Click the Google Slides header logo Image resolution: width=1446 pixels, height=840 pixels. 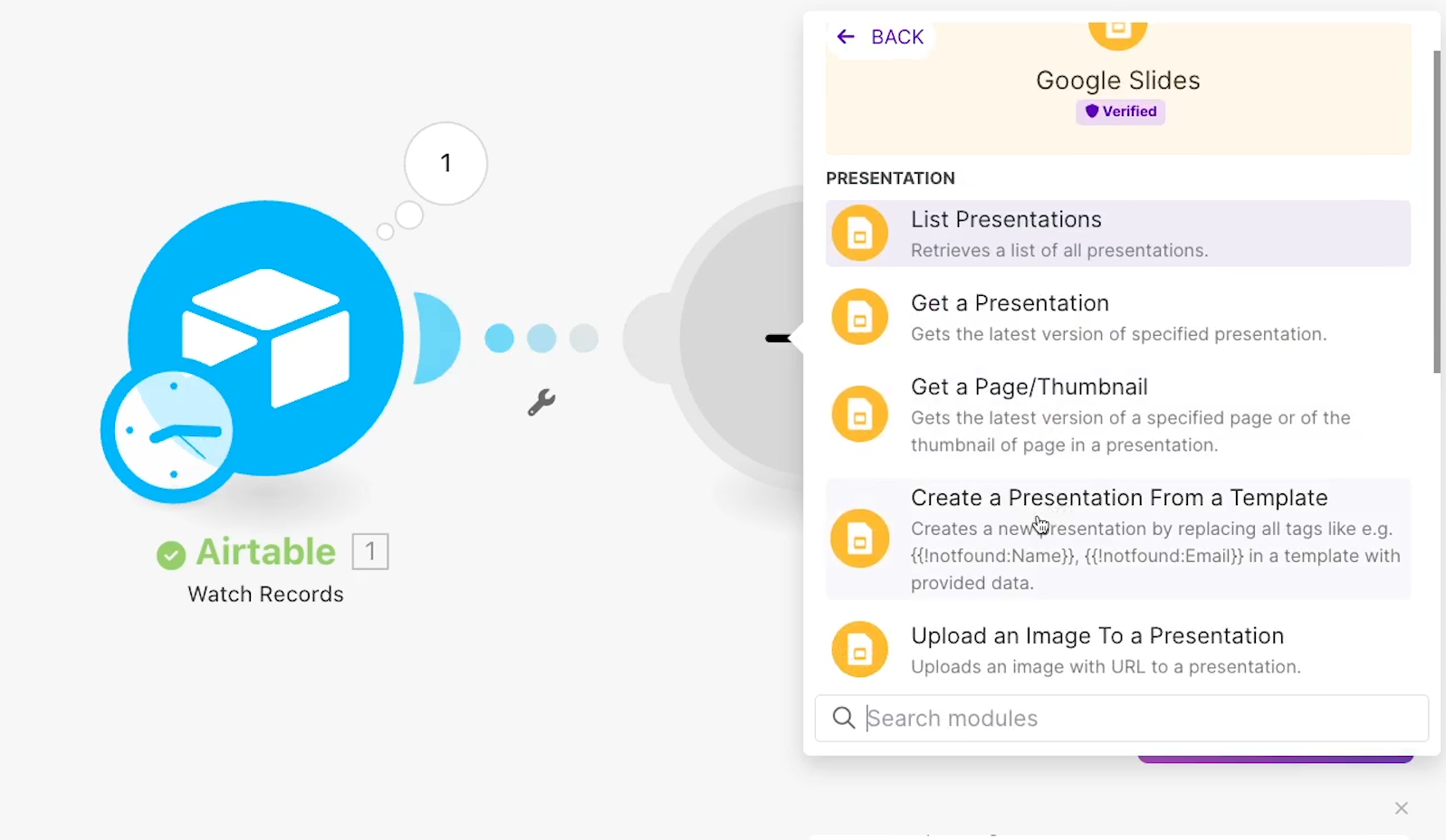1117,34
